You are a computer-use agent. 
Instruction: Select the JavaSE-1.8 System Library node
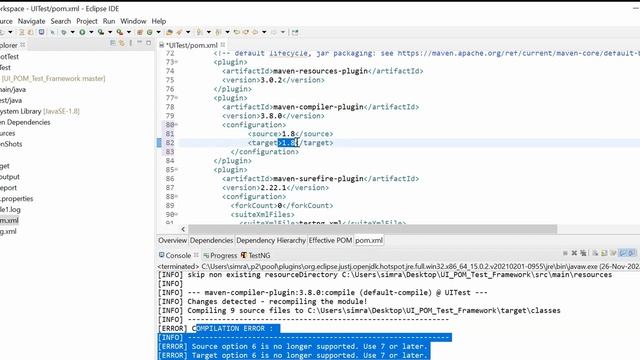click(x=40, y=111)
